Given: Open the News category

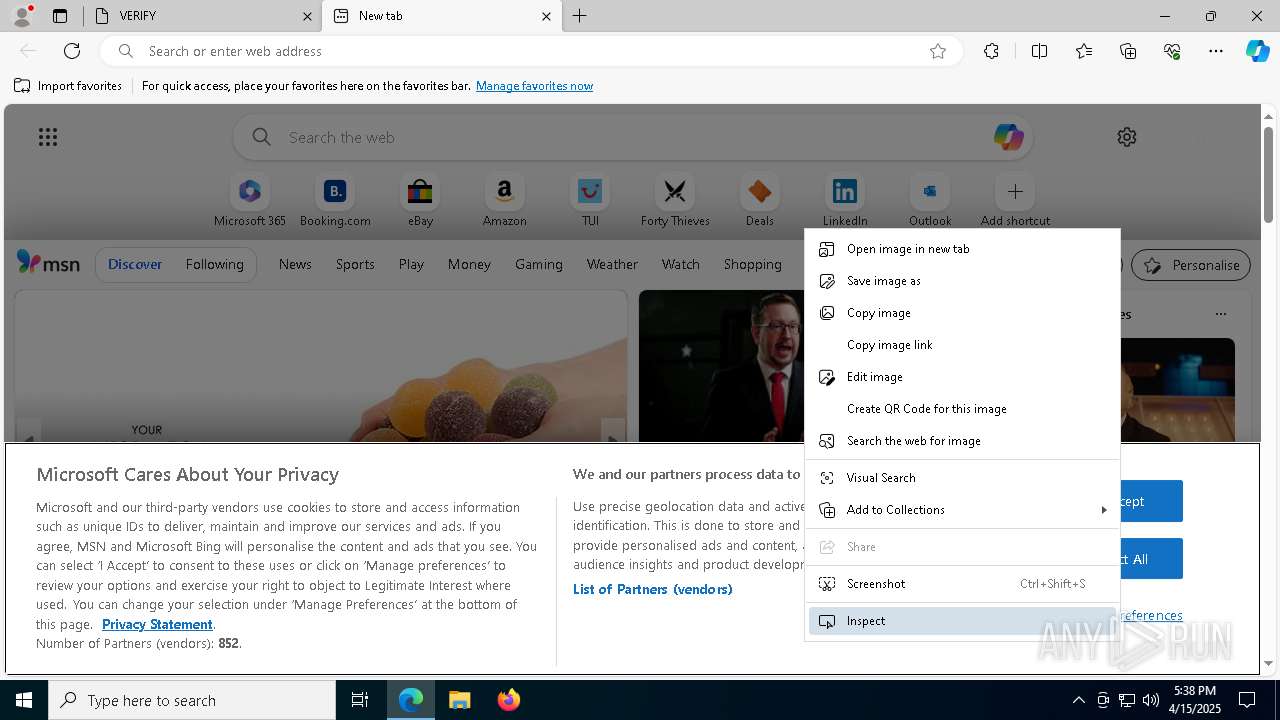Looking at the screenshot, I should [295, 264].
